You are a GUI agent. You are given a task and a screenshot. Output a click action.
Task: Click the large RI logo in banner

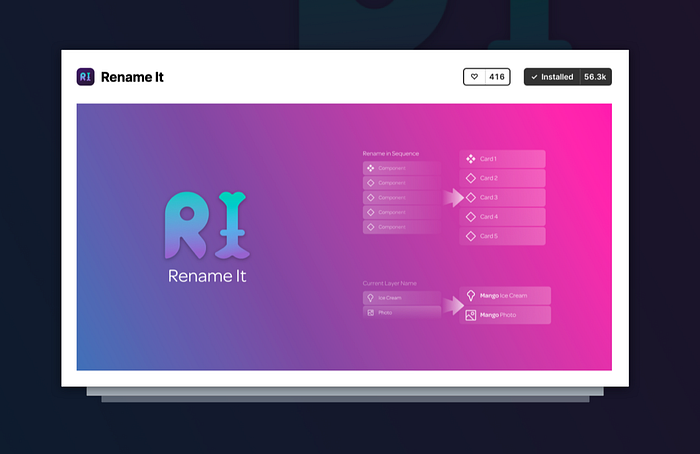[207, 225]
